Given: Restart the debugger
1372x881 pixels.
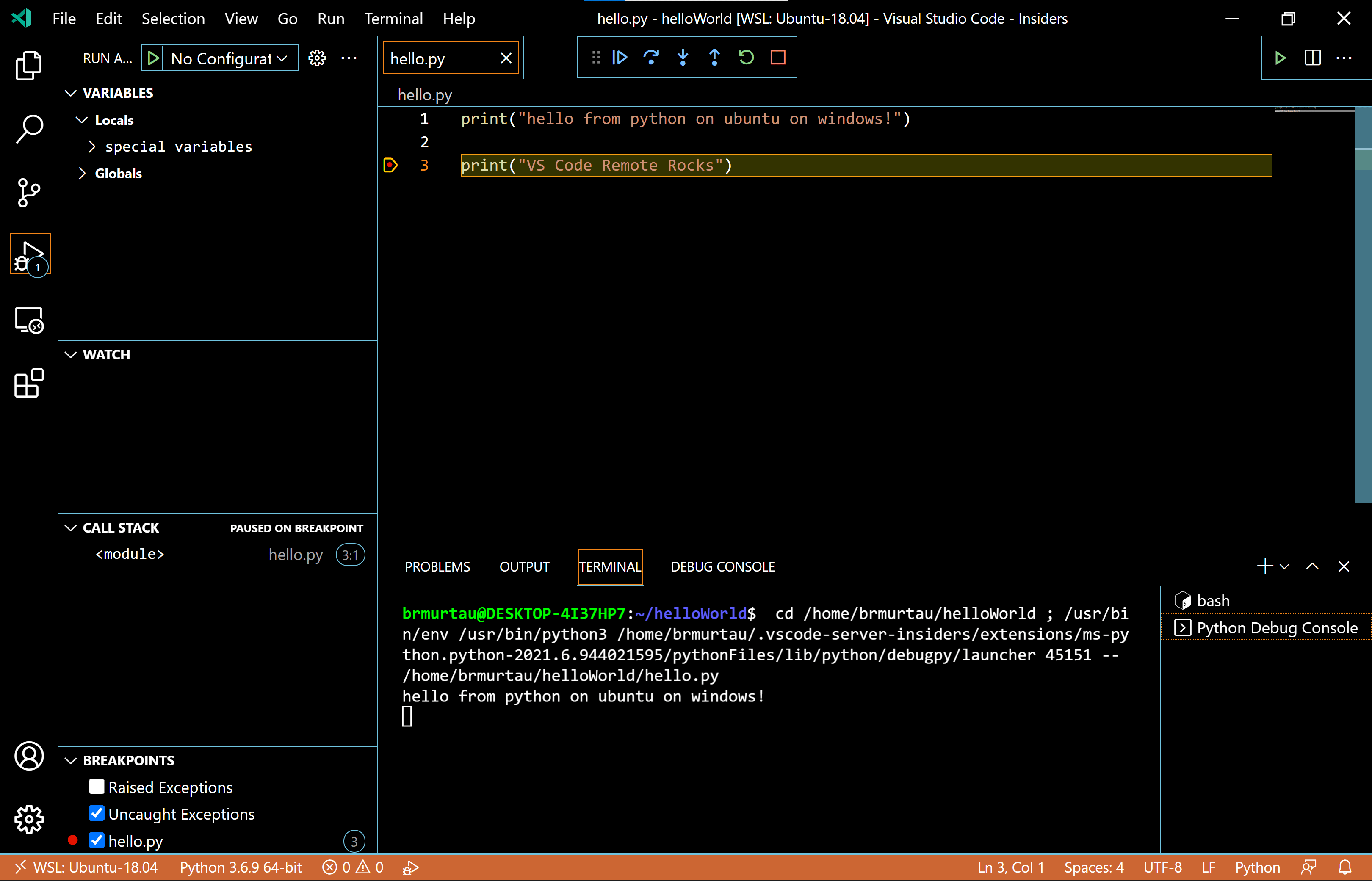Looking at the screenshot, I should (746, 58).
